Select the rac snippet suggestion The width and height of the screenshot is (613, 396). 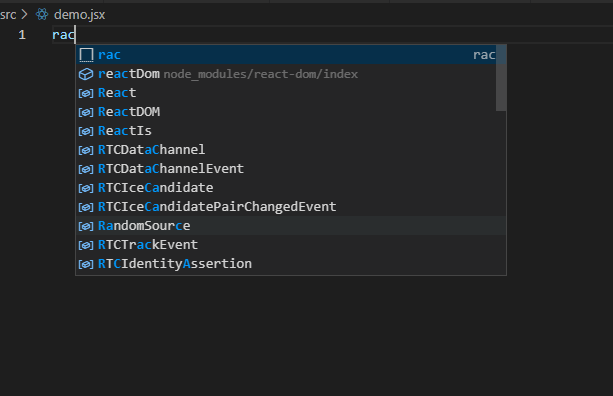click(x=286, y=55)
